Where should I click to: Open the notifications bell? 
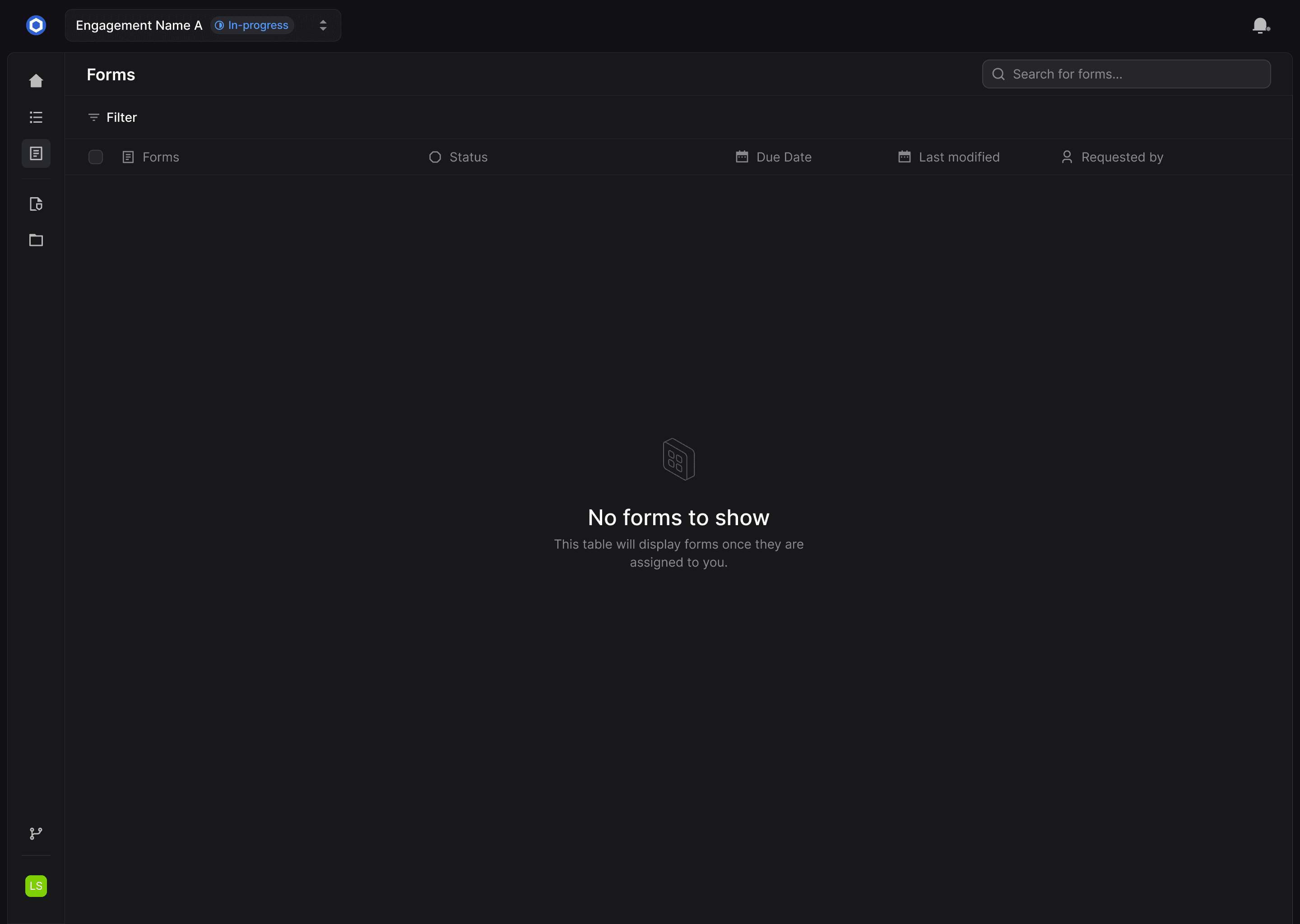click(x=1261, y=26)
